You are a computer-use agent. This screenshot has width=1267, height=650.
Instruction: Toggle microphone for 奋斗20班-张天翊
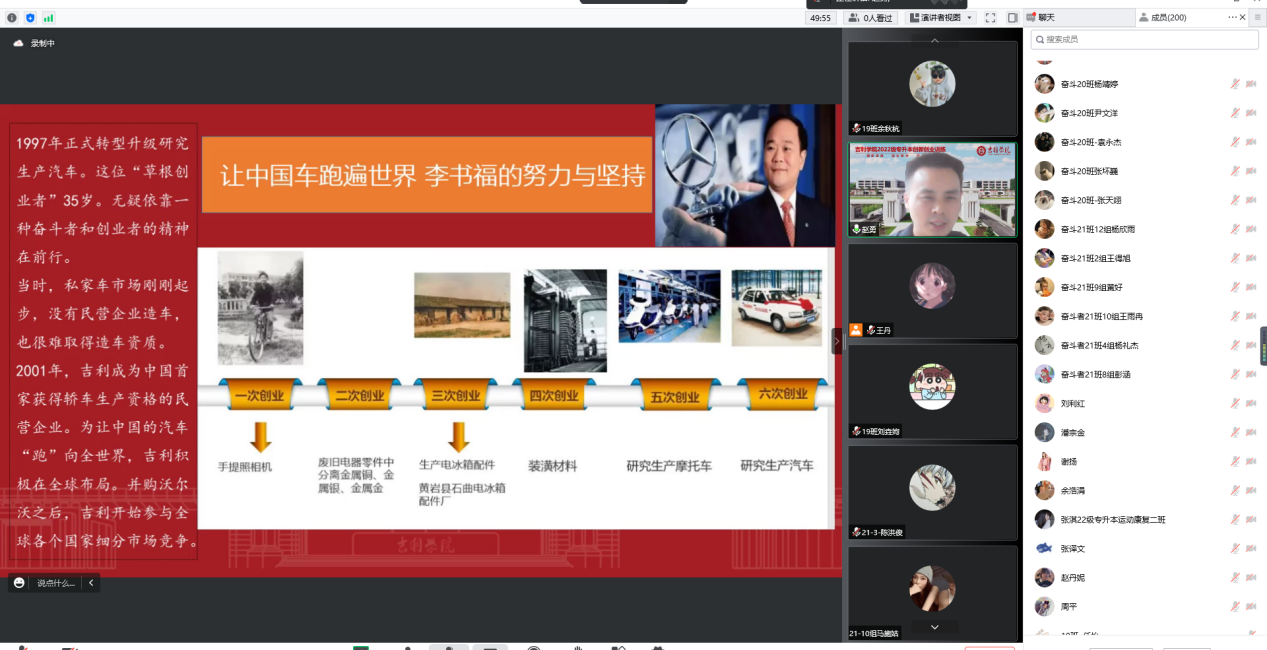[x=1235, y=200]
